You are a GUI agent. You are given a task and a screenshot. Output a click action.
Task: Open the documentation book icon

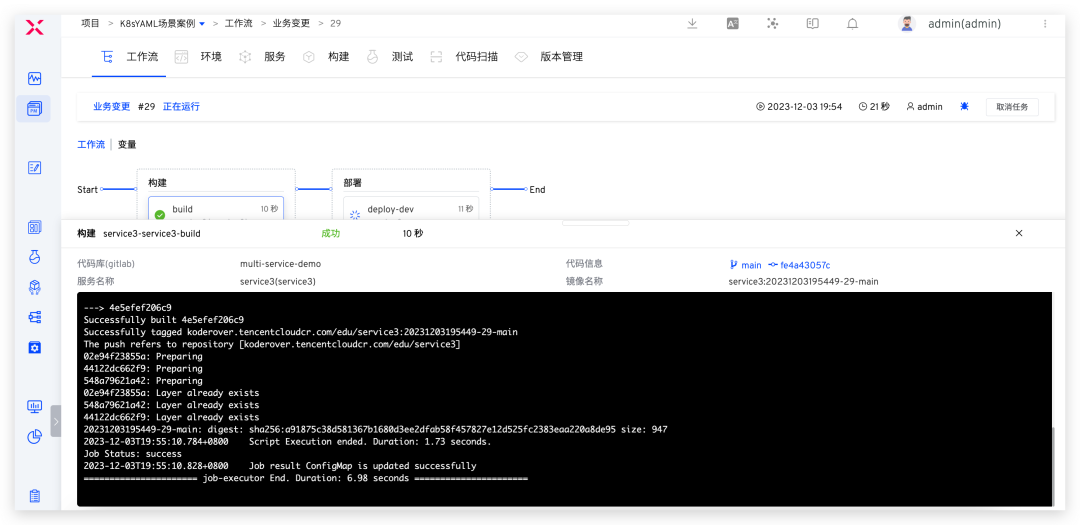tap(813, 23)
